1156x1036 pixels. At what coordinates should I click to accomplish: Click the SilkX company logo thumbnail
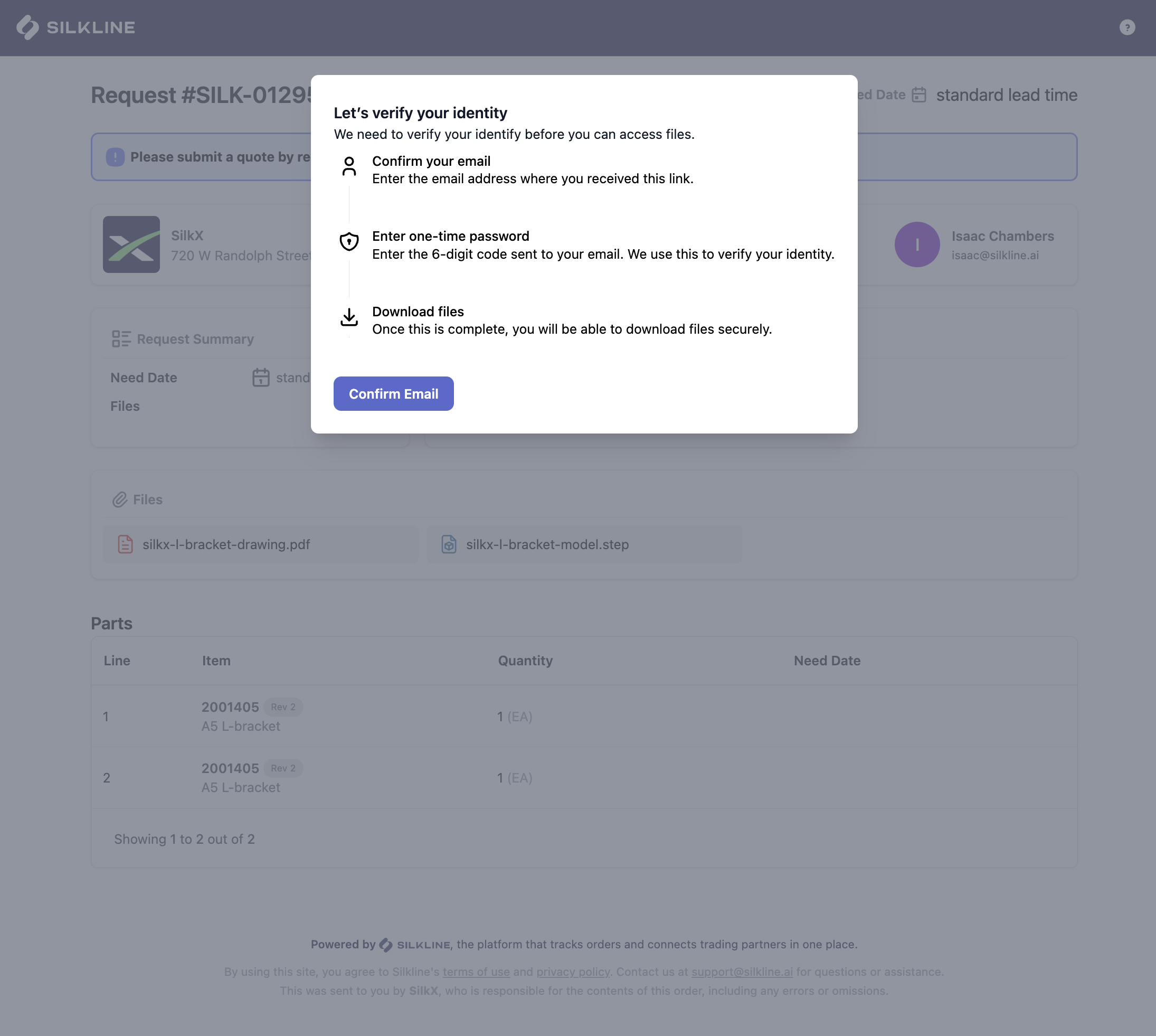[x=131, y=244]
